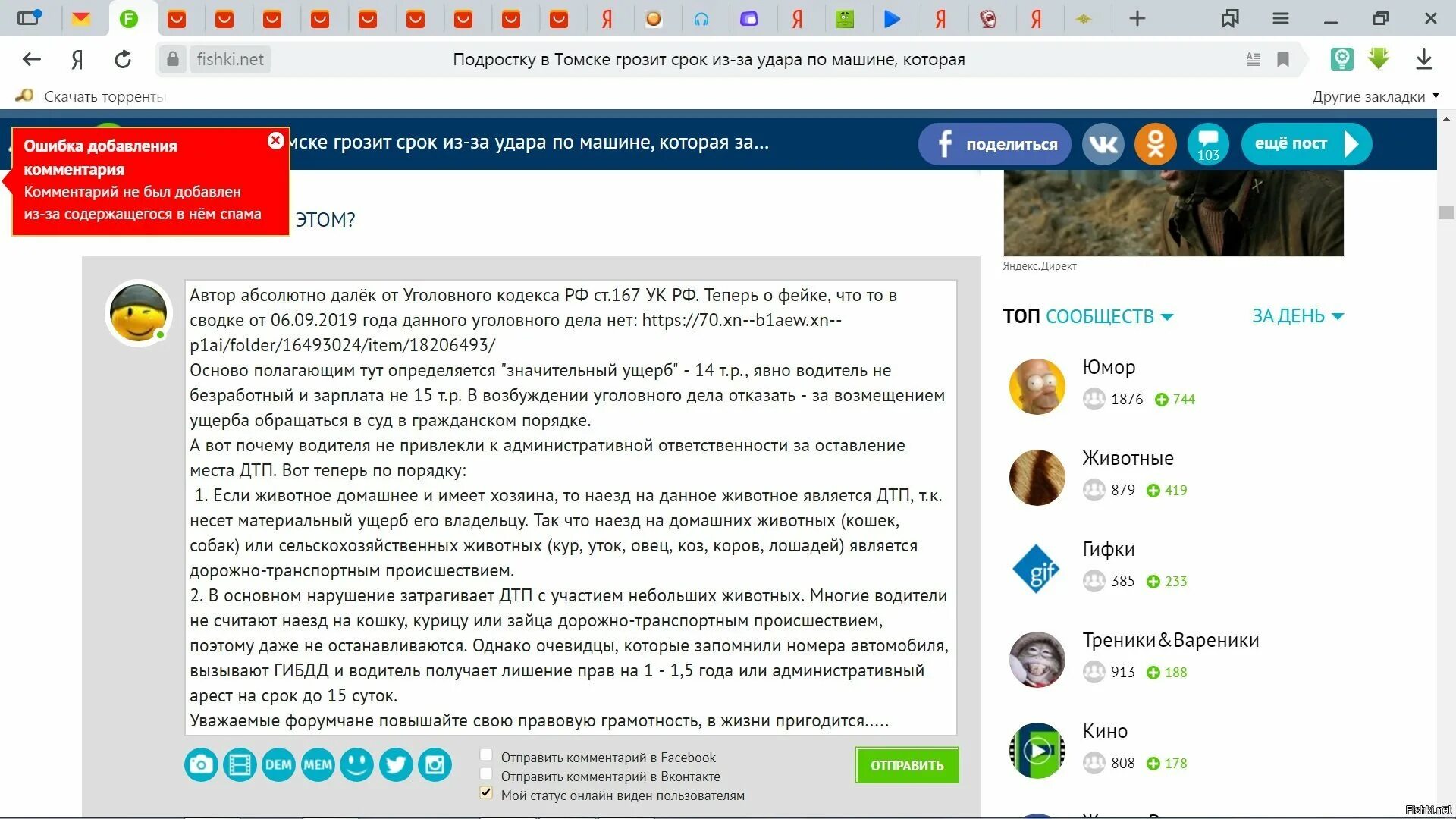
Task: Reload the page
Action: pyautogui.click(x=123, y=59)
